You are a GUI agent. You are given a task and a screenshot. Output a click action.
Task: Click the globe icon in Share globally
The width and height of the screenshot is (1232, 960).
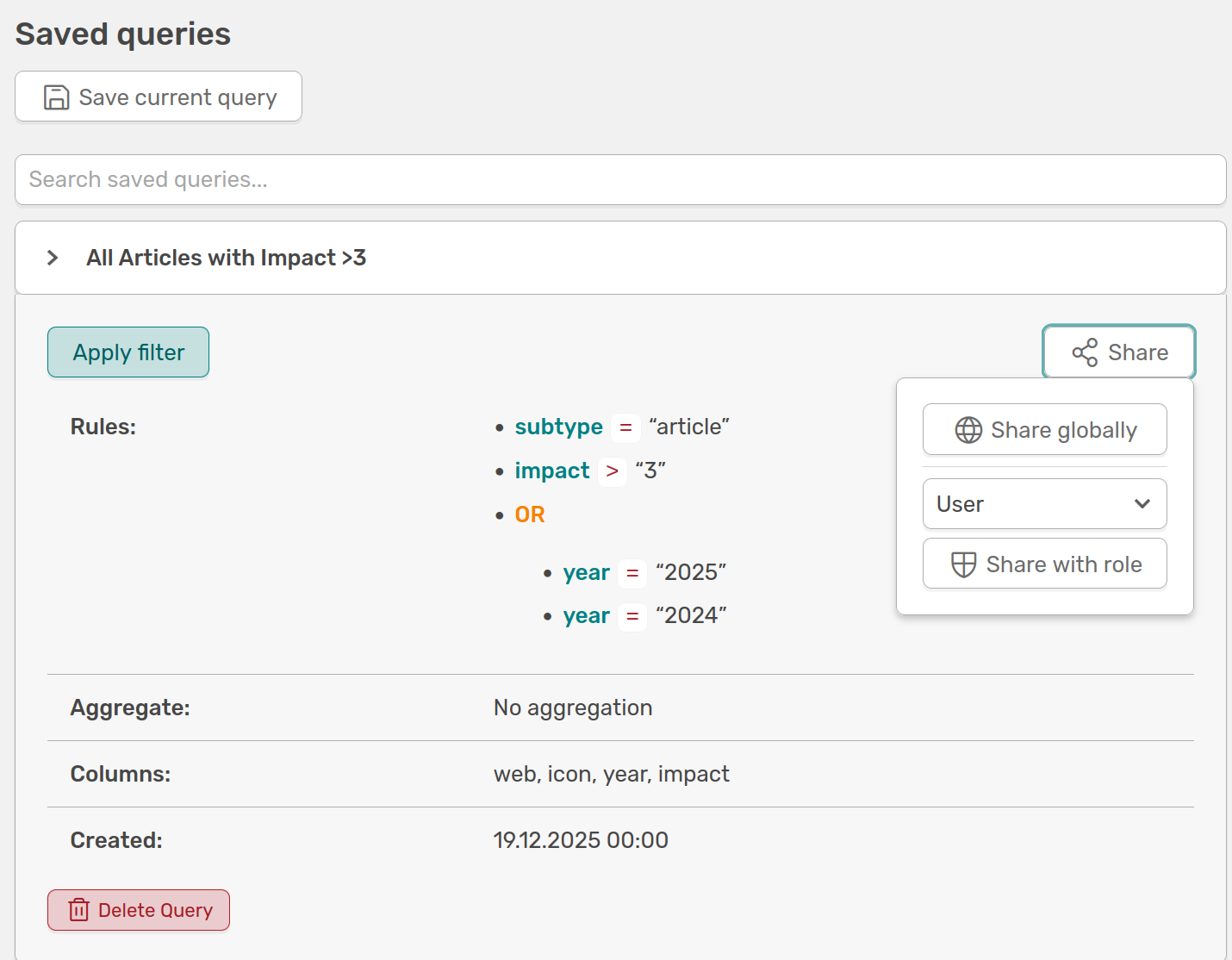point(968,430)
